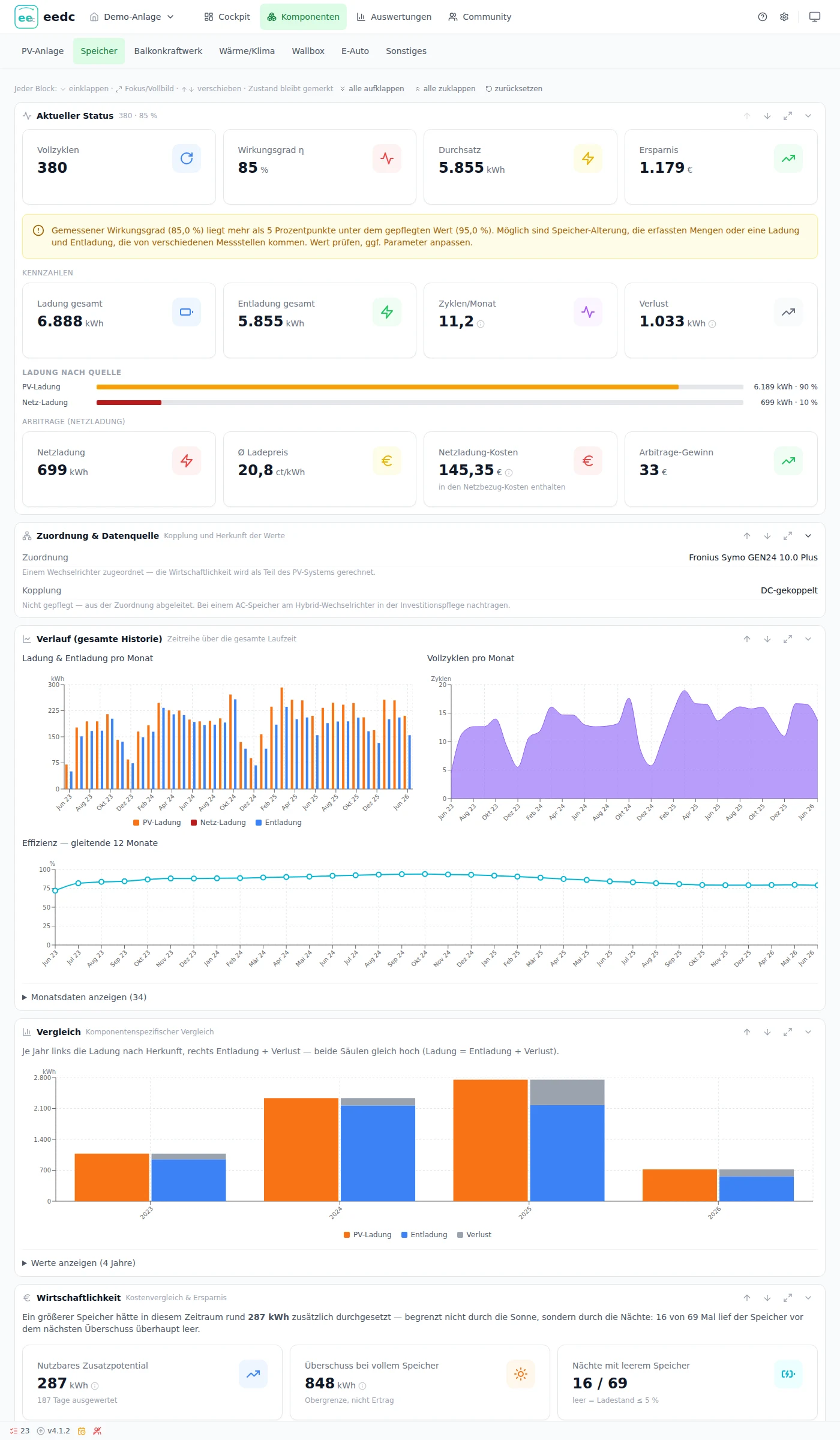Open the Demo-Anlage dropdown
The width and height of the screenshot is (840, 1440).
pos(132,17)
